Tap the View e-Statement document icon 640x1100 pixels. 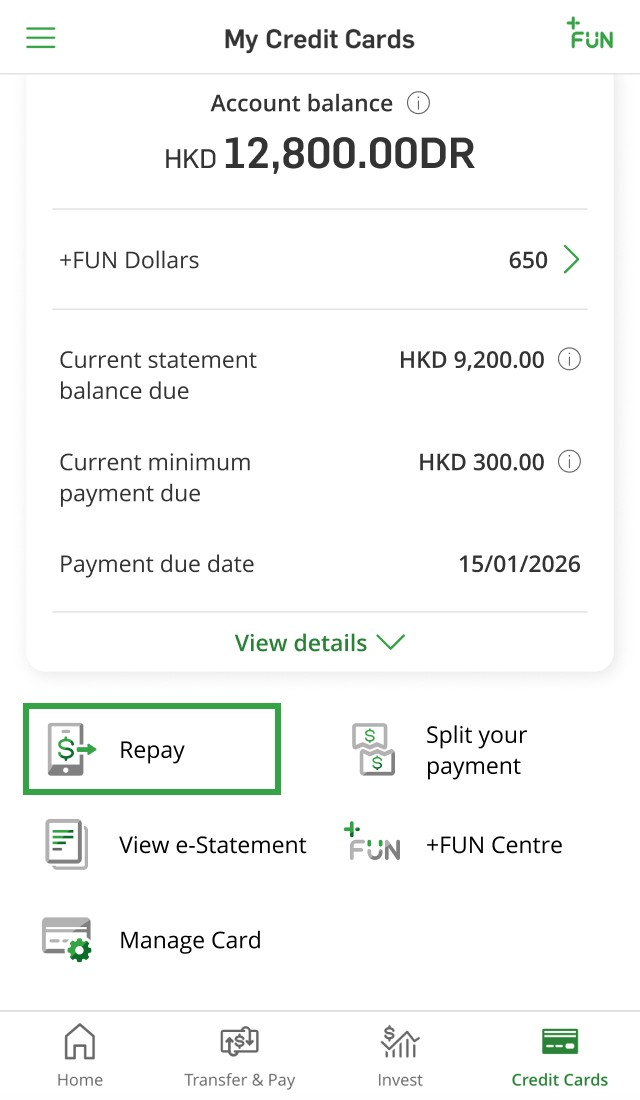pyautogui.click(x=67, y=844)
